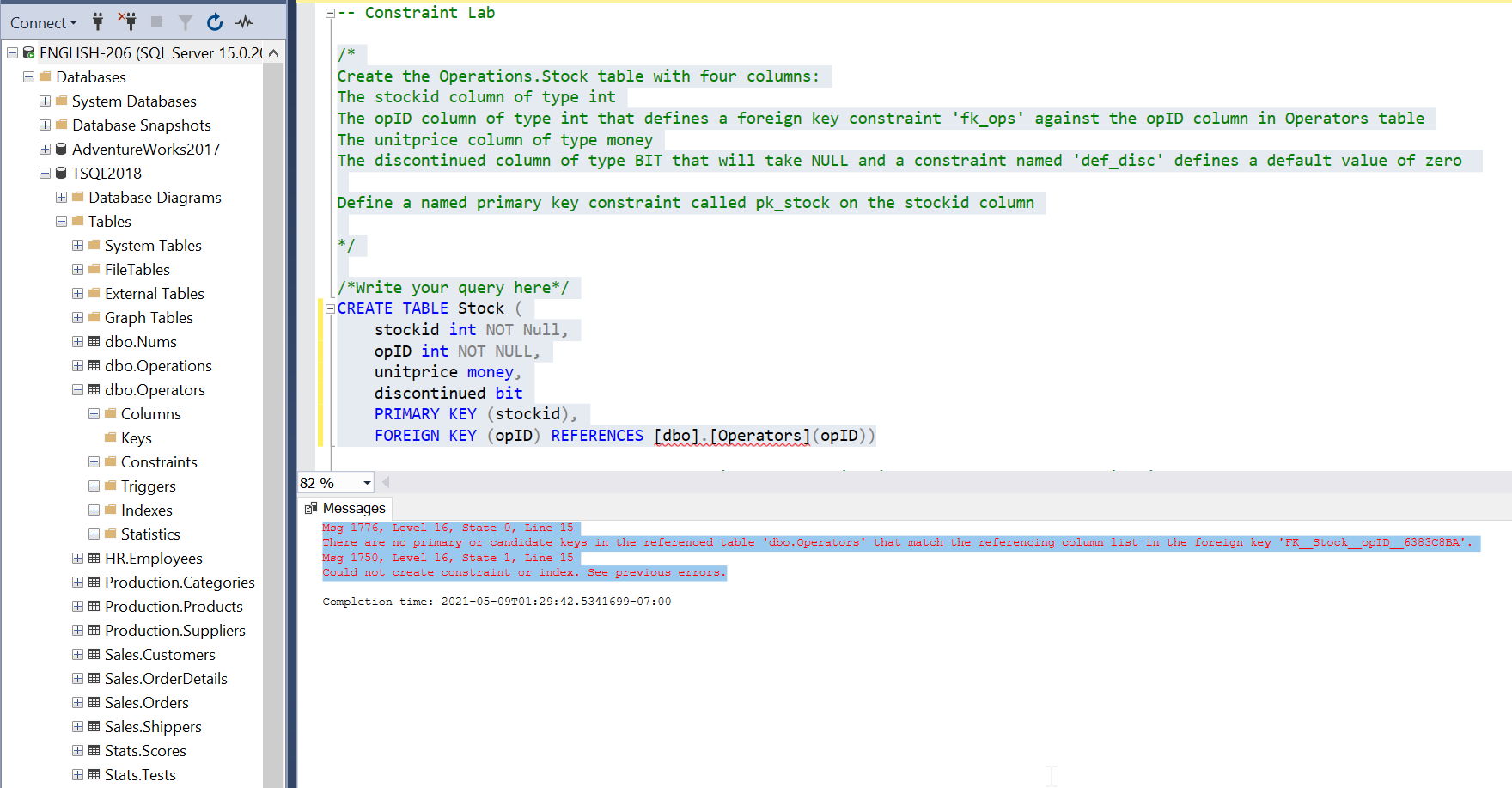The height and width of the screenshot is (788, 1512).
Task: Click the Completion time message line
Action: coord(497,602)
